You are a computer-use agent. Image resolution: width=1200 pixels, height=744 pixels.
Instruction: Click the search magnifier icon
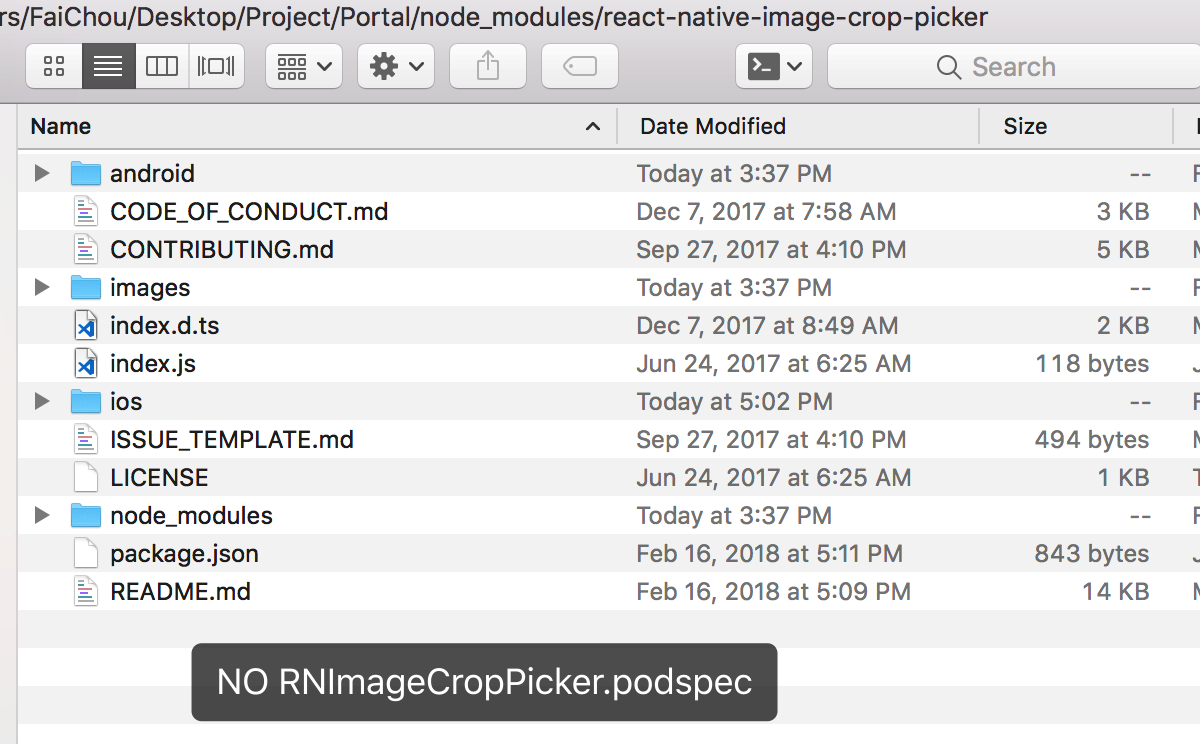948,66
